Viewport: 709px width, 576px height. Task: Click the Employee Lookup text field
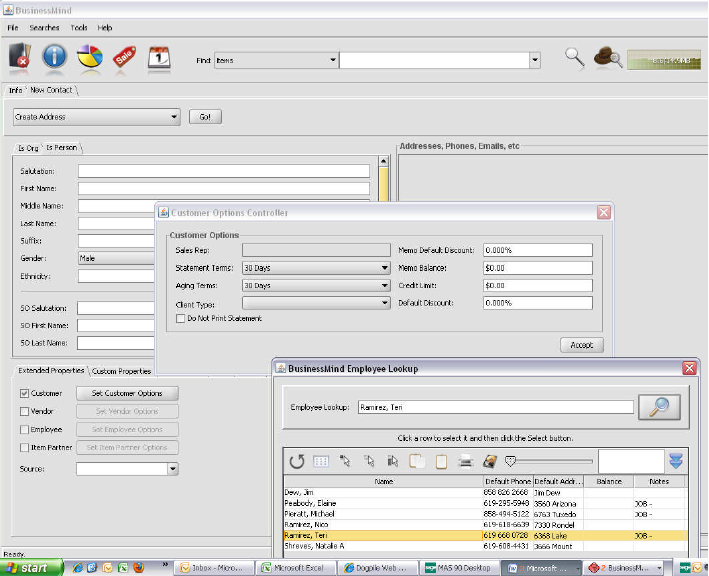[496, 407]
